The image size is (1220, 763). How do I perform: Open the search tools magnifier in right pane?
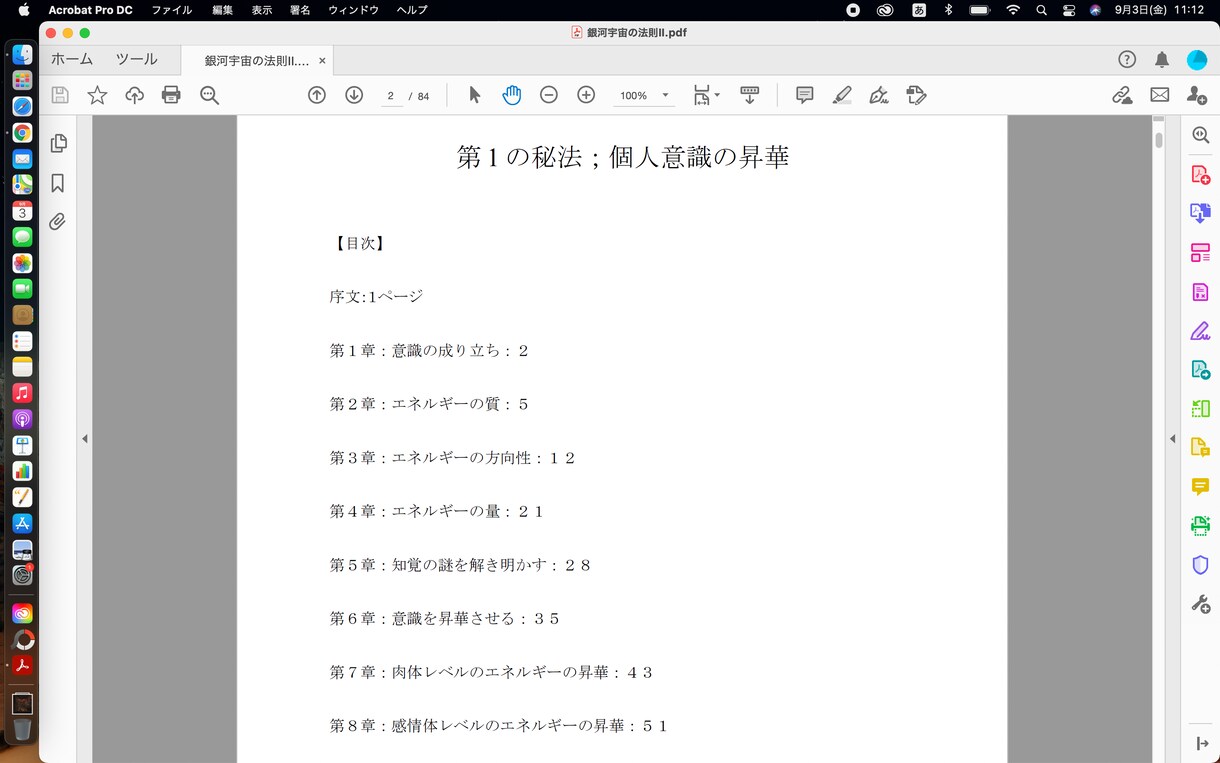click(x=1201, y=135)
